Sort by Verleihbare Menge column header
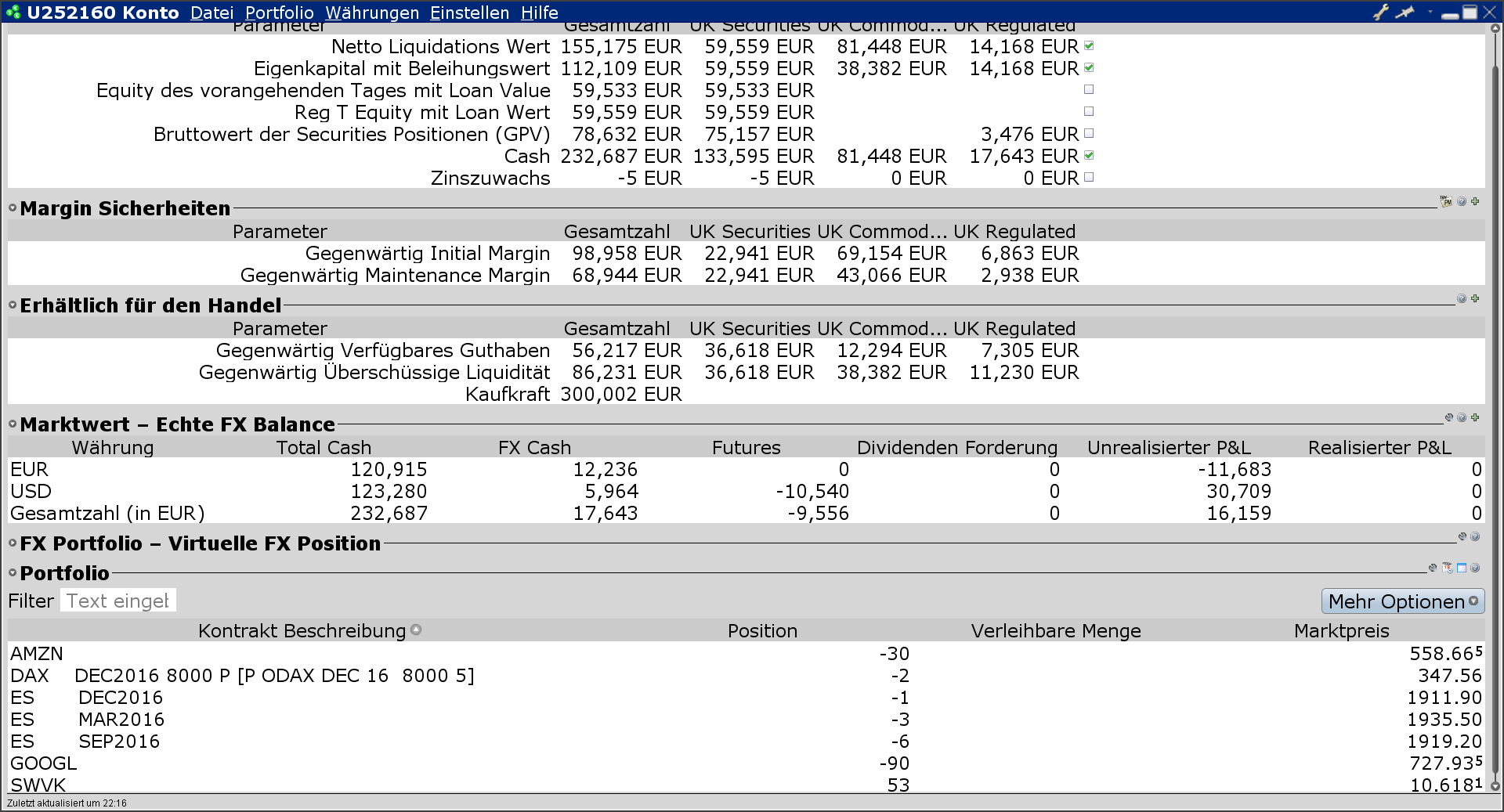This screenshot has width=1504, height=812. [1056, 631]
